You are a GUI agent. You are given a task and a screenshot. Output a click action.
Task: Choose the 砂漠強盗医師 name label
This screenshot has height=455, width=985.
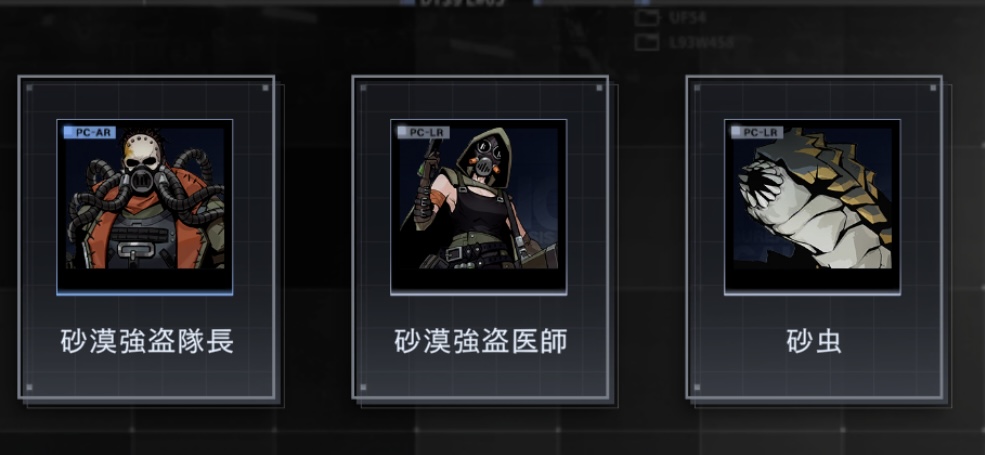coord(481,341)
